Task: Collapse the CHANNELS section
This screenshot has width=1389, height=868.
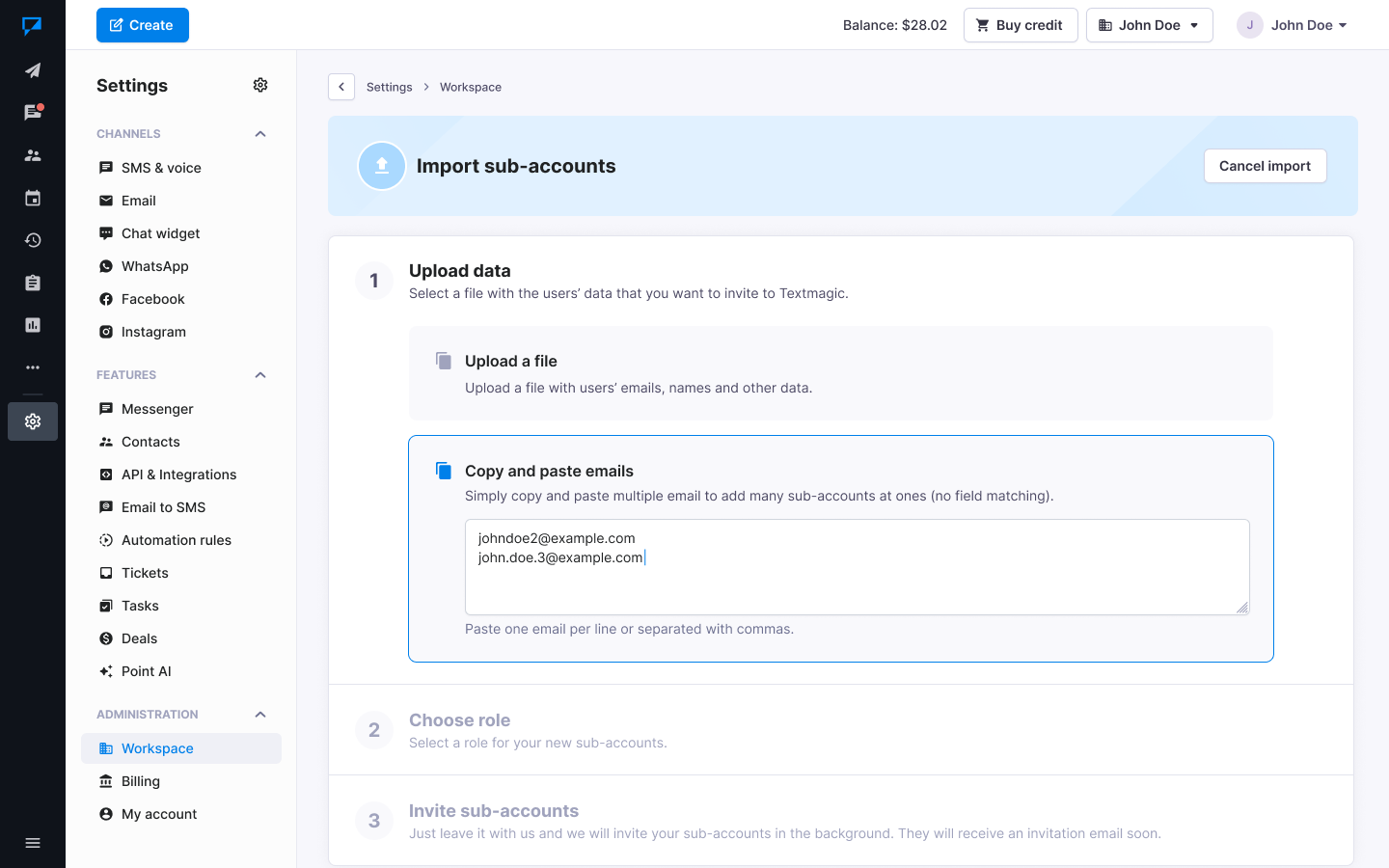Action: (x=259, y=133)
